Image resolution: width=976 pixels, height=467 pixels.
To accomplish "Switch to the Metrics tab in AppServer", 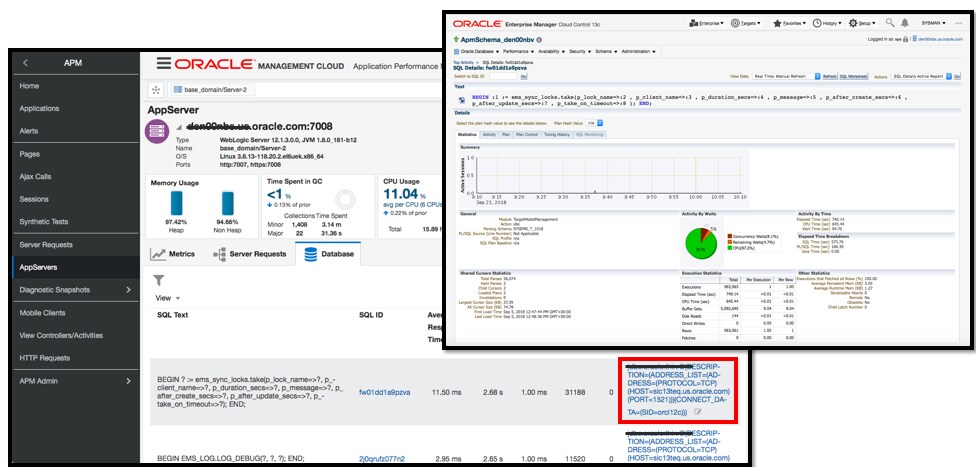I will (172, 254).
